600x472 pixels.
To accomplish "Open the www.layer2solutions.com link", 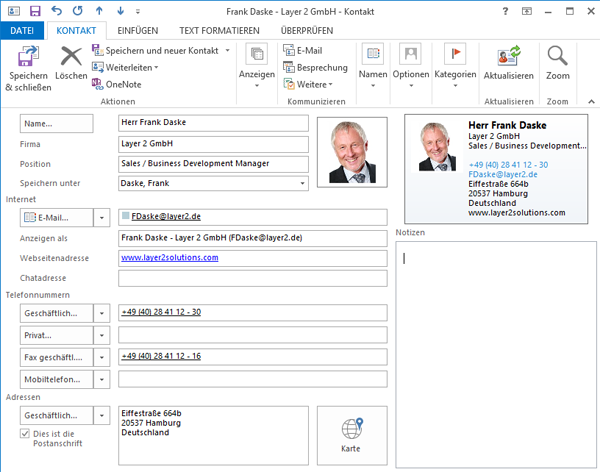I will tap(169, 257).
